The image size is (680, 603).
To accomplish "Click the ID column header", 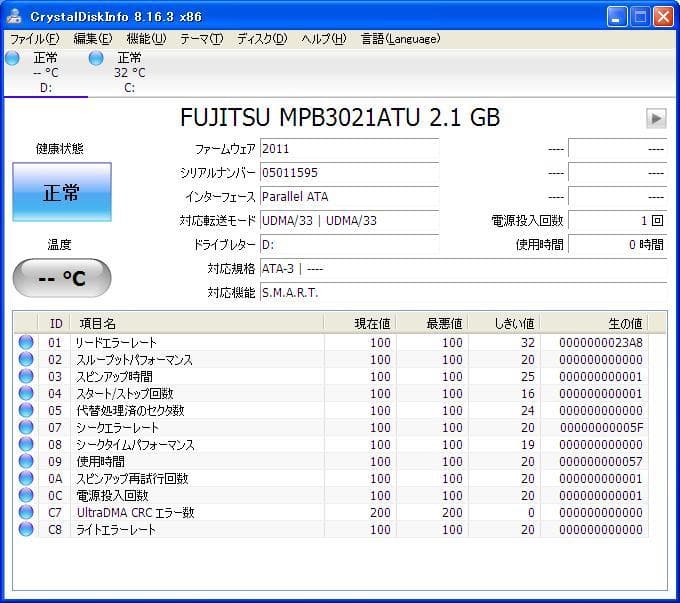I will click(56, 323).
